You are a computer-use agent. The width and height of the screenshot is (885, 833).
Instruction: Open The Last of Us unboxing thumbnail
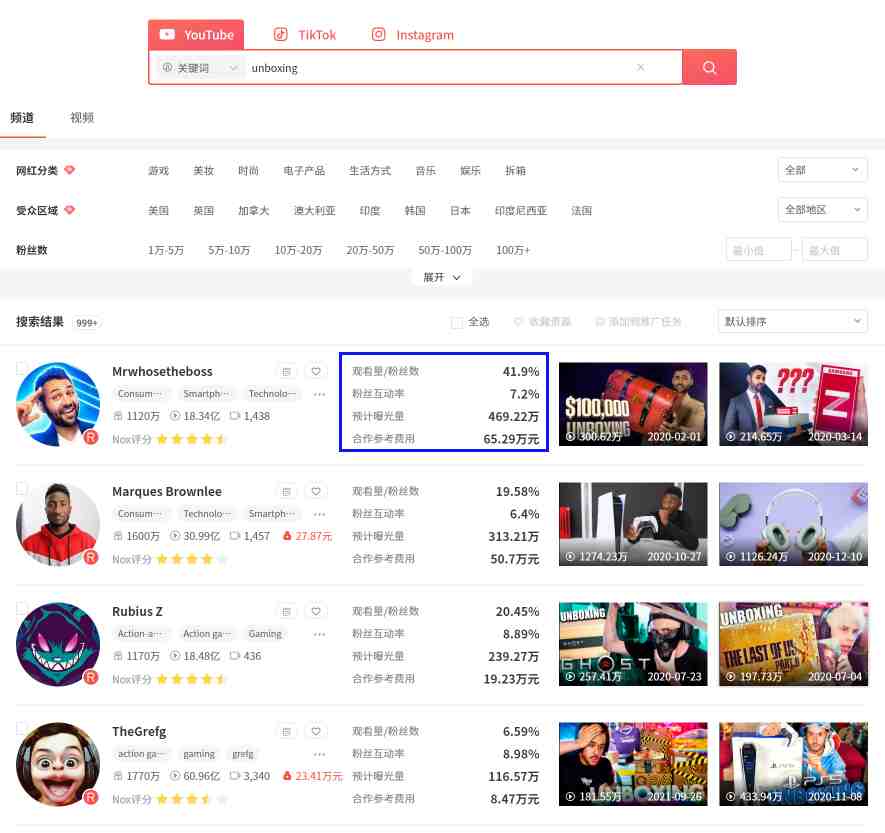coord(793,644)
